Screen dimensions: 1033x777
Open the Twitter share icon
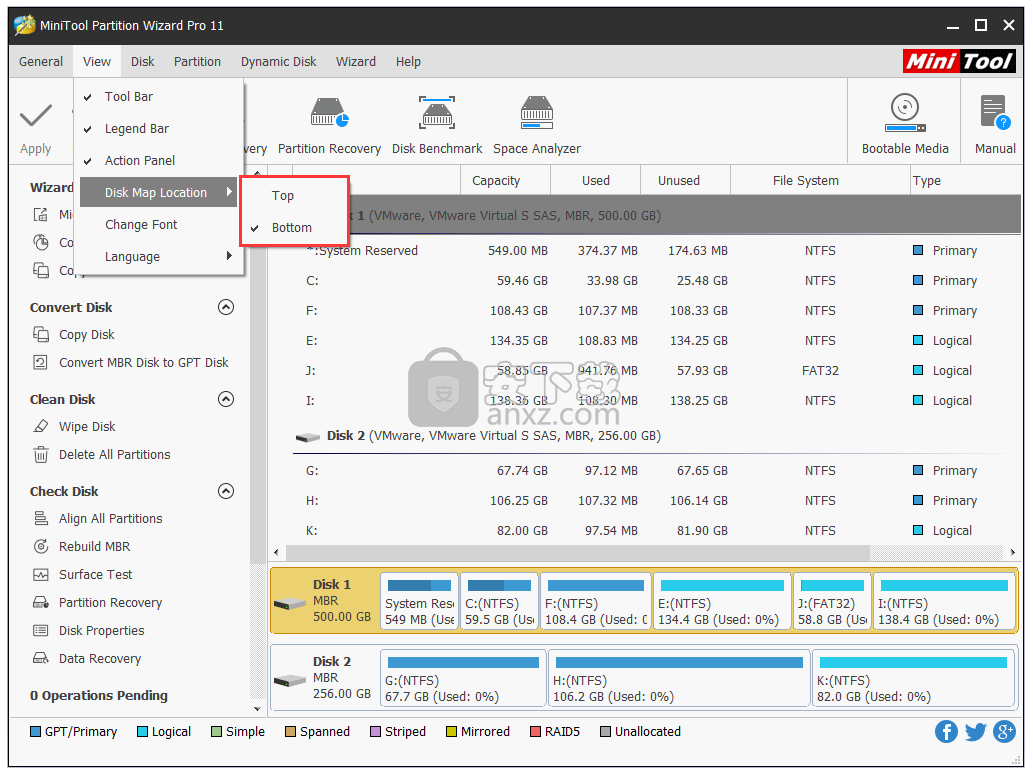pos(975,732)
